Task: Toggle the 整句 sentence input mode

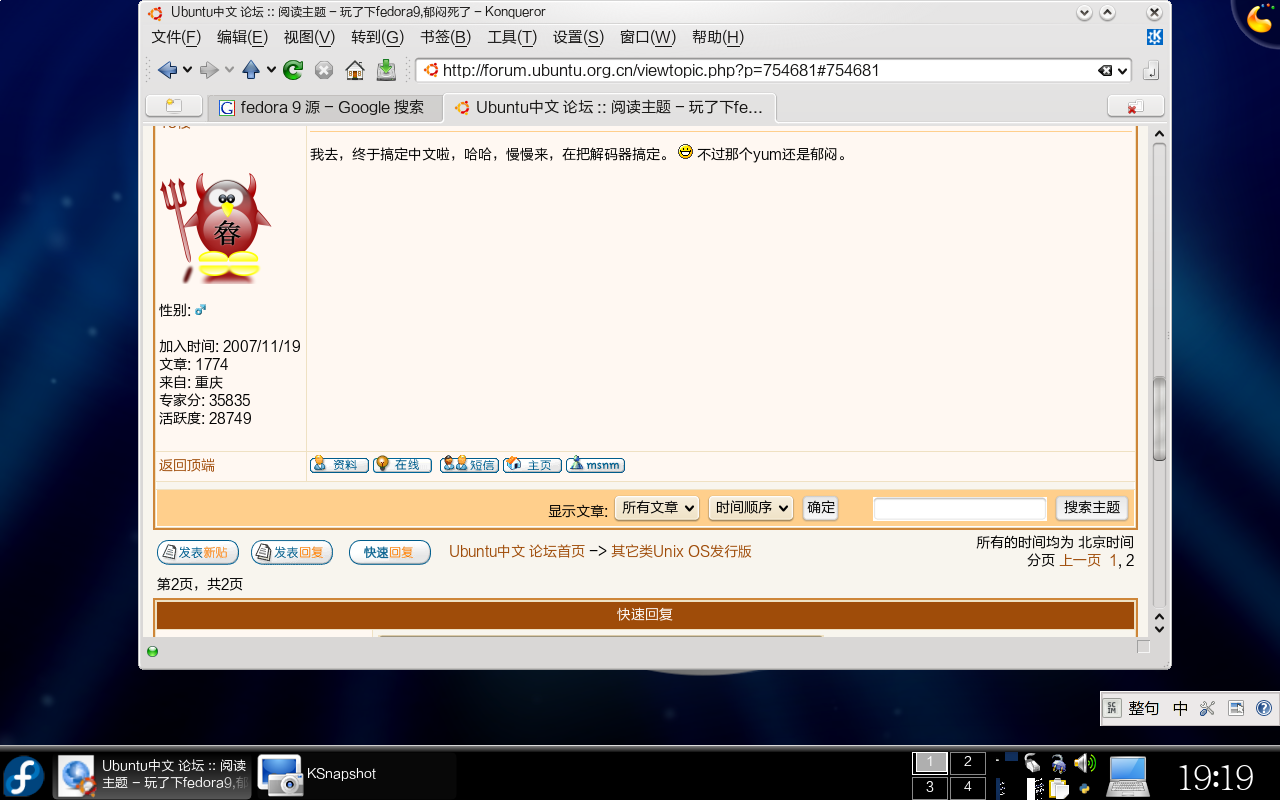Action: [x=1144, y=708]
